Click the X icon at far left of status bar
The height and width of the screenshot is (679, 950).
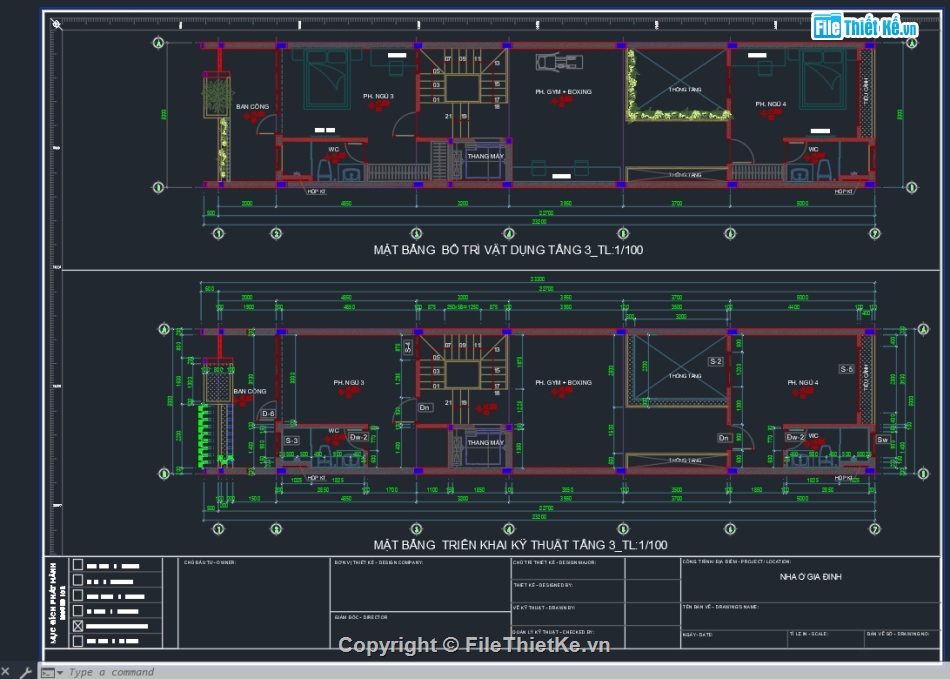tap(6, 670)
